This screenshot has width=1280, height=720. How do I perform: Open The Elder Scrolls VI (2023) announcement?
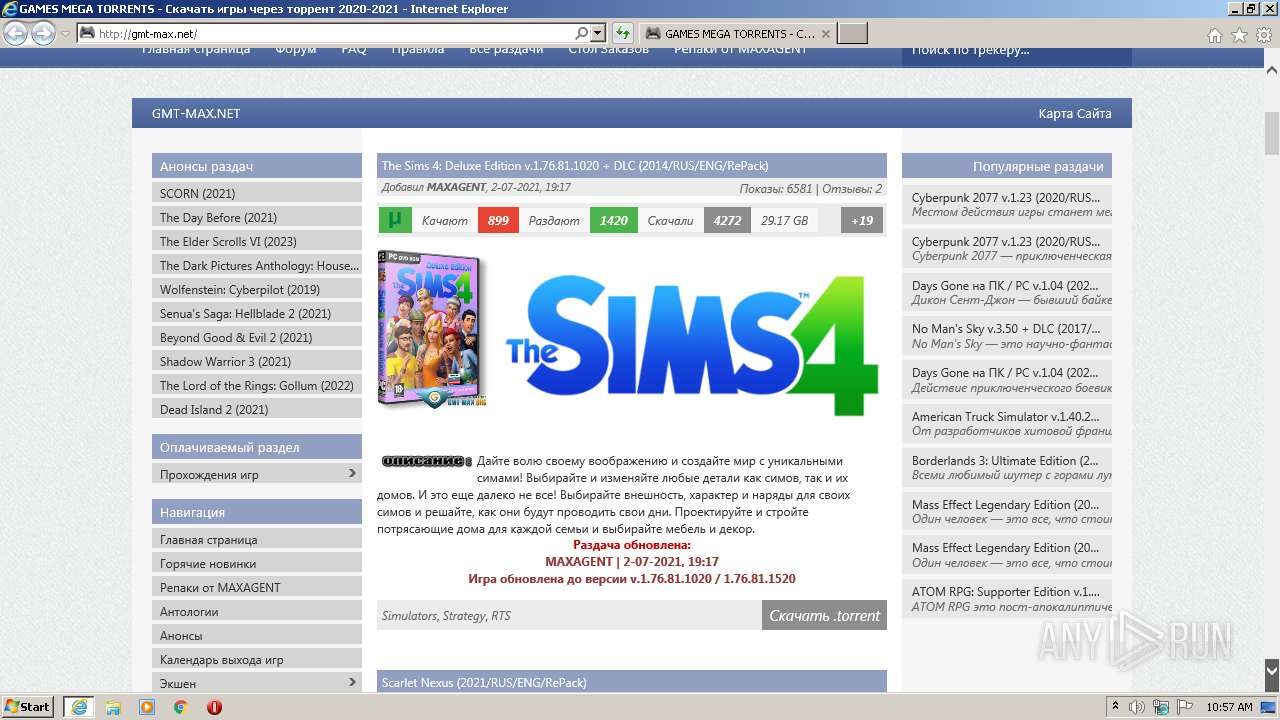pyautogui.click(x=257, y=241)
